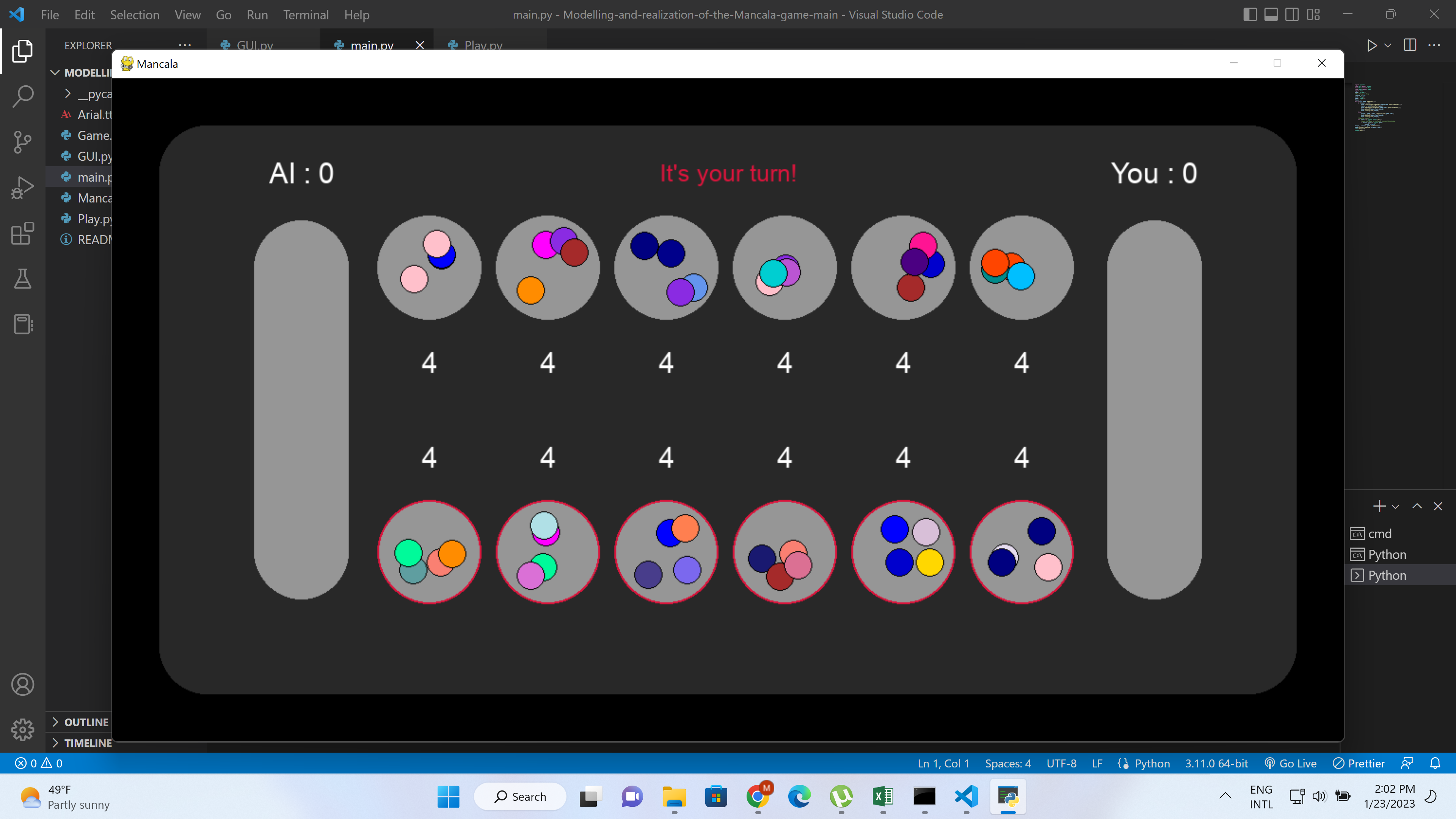Image resolution: width=1456 pixels, height=819 pixels.
Task: Pick the bottom pit with yellow marble
Action: point(903,552)
